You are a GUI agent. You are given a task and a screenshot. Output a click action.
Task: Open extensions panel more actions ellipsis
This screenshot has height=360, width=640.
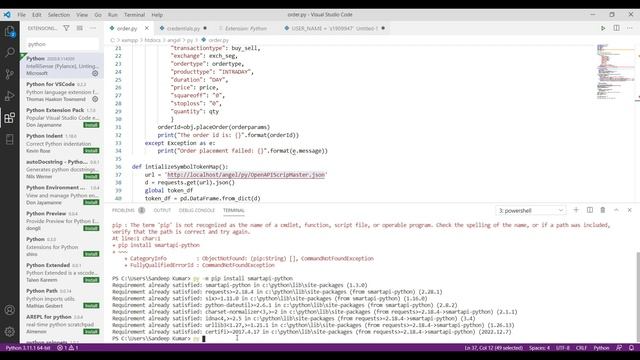(x=93, y=28)
